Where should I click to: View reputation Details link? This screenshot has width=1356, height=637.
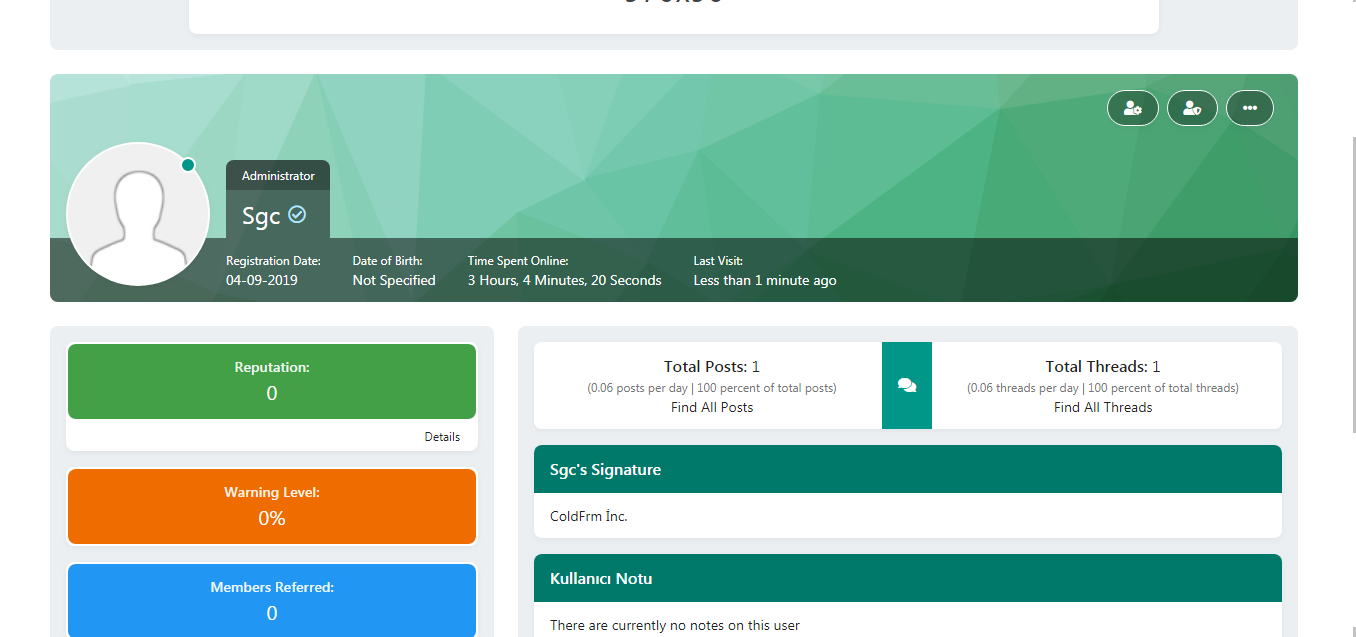[x=442, y=437]
